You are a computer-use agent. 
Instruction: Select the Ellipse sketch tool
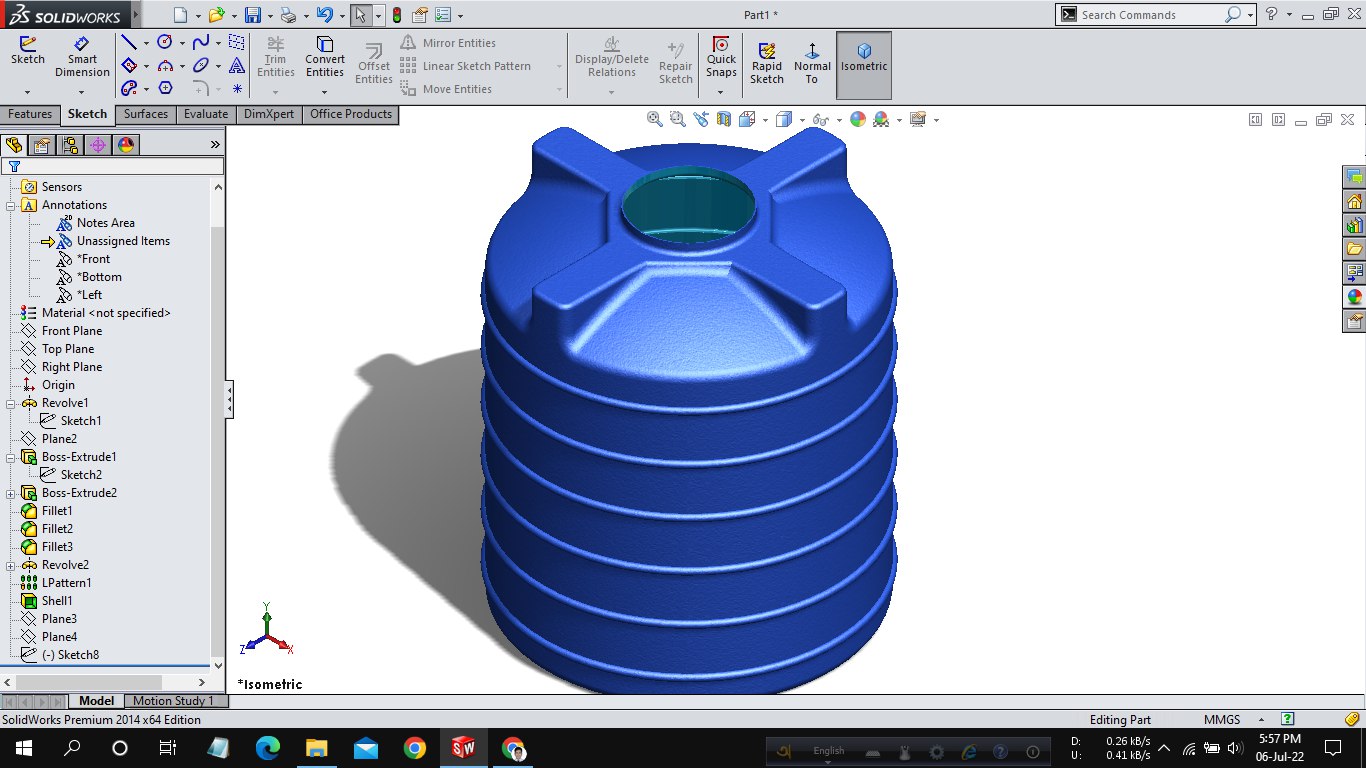click(x=201, y=65)
